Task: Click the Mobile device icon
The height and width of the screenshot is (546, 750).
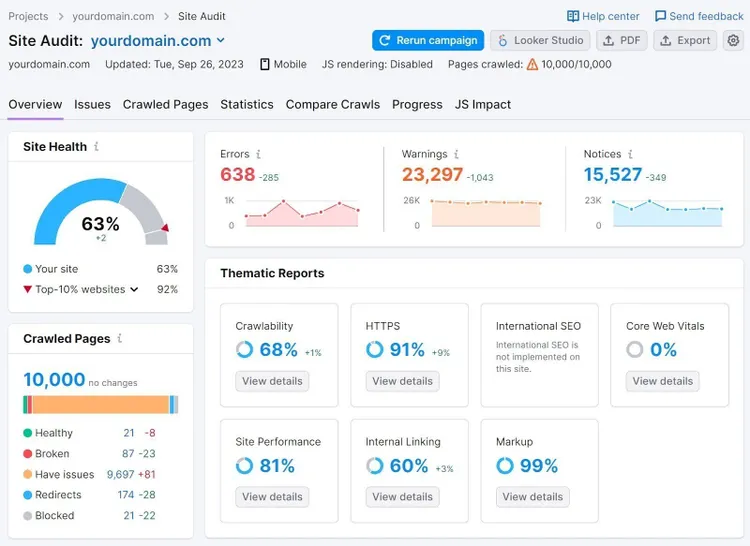Action: 265,64
